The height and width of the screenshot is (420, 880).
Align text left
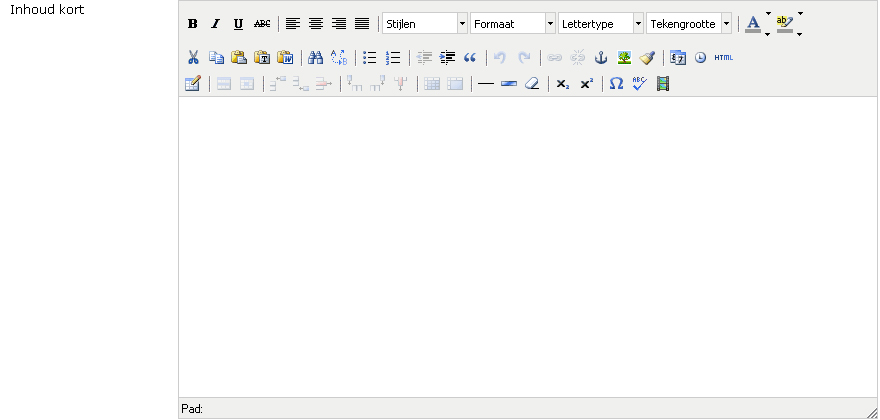coord(293,24)
